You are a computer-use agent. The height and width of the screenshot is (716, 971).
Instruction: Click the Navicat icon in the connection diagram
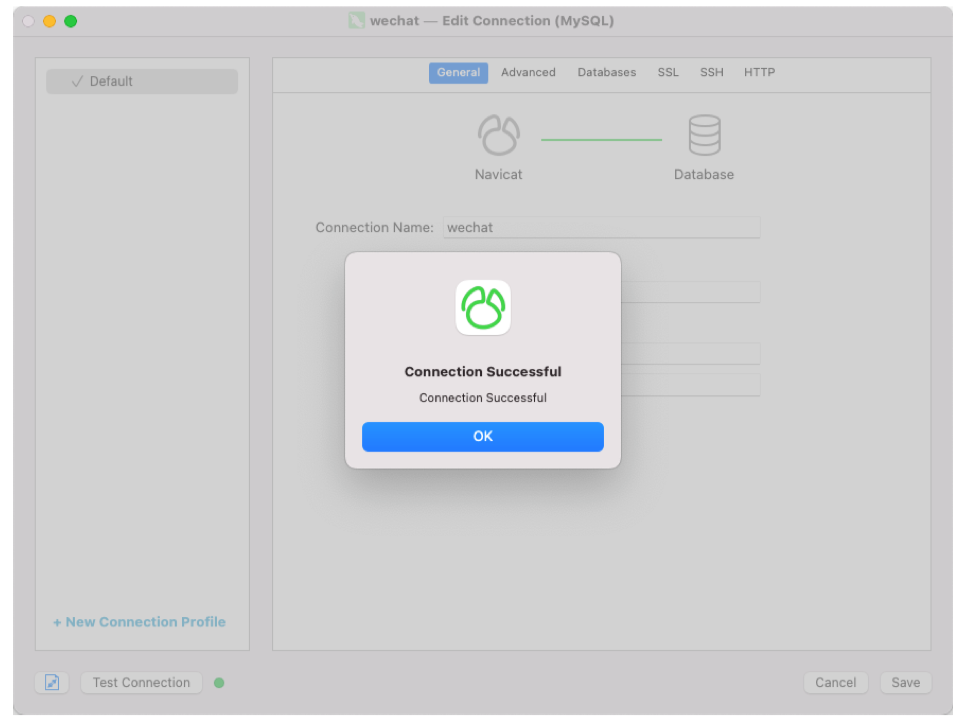pos(498,136)
